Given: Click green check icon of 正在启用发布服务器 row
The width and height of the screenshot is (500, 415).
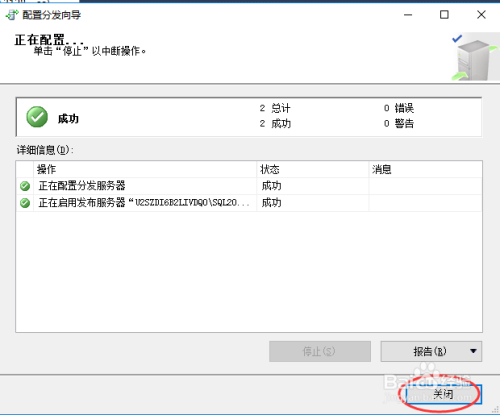Looking at the screenshot, I should click(25, 202).
